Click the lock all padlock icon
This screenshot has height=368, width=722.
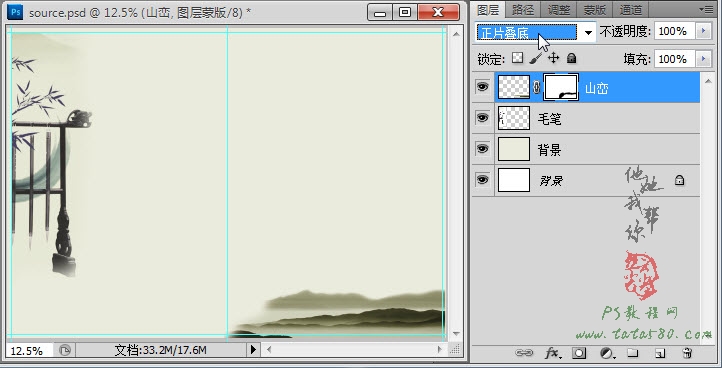571,58
